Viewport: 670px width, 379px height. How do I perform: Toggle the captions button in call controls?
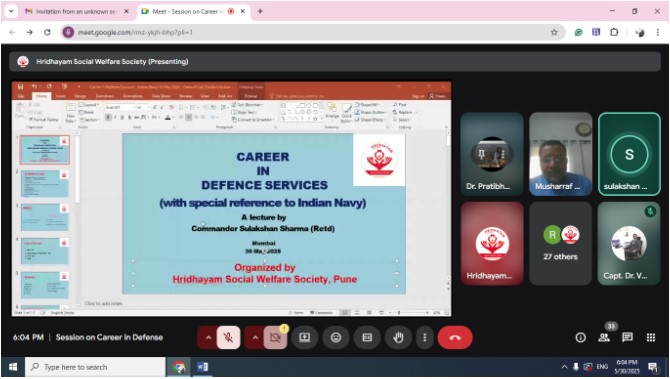pyautogui.click(x=367, y=338)
